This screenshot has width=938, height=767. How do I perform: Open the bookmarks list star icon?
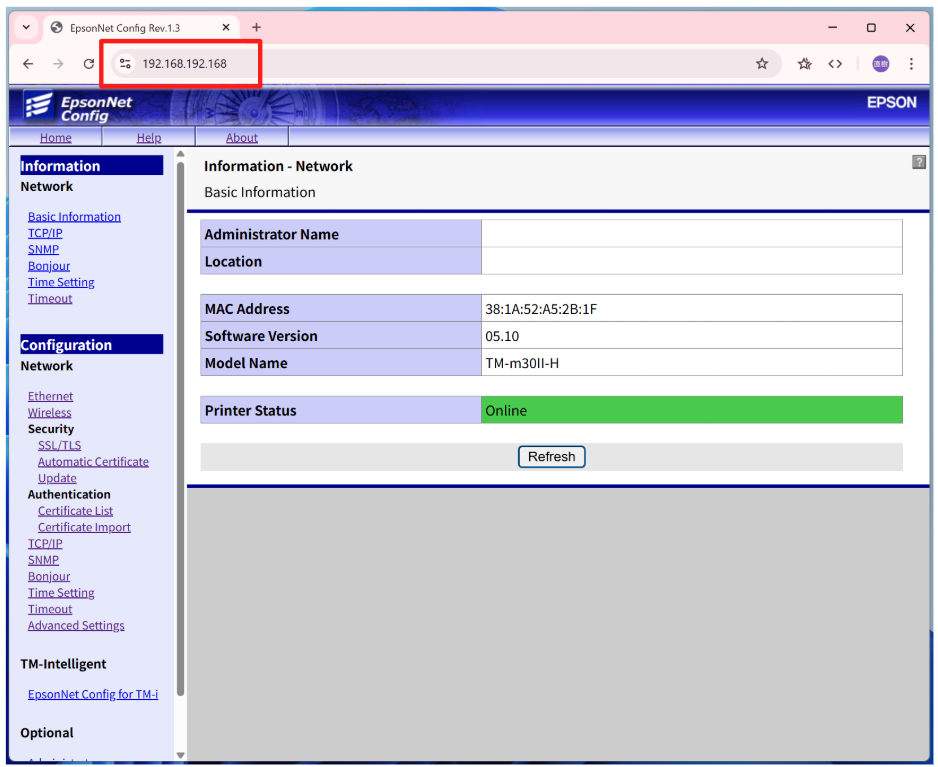pos(805,63)
